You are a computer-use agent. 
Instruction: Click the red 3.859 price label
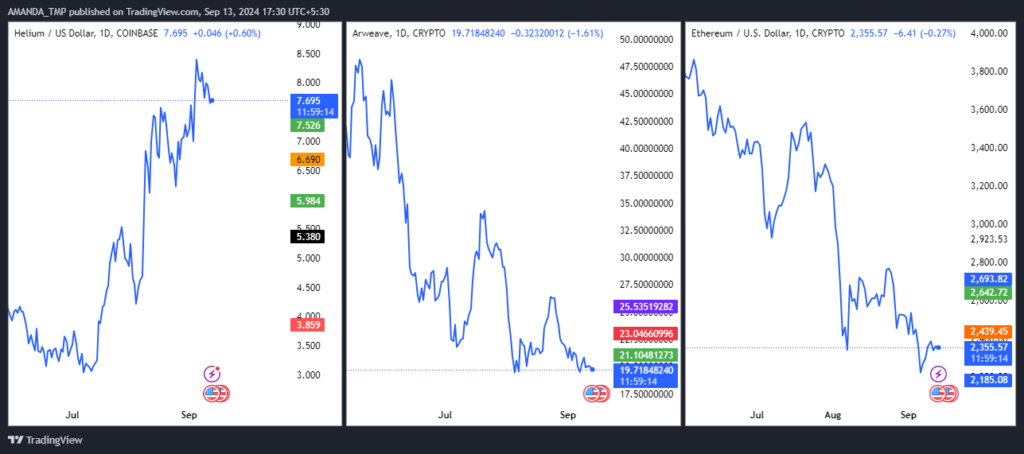point(308,325)
